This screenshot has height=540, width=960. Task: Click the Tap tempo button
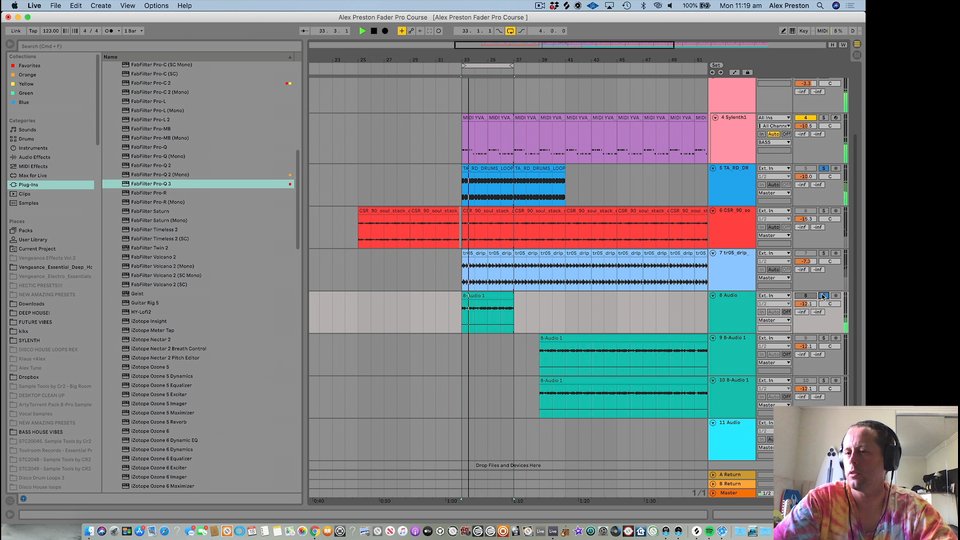point(33,31)
